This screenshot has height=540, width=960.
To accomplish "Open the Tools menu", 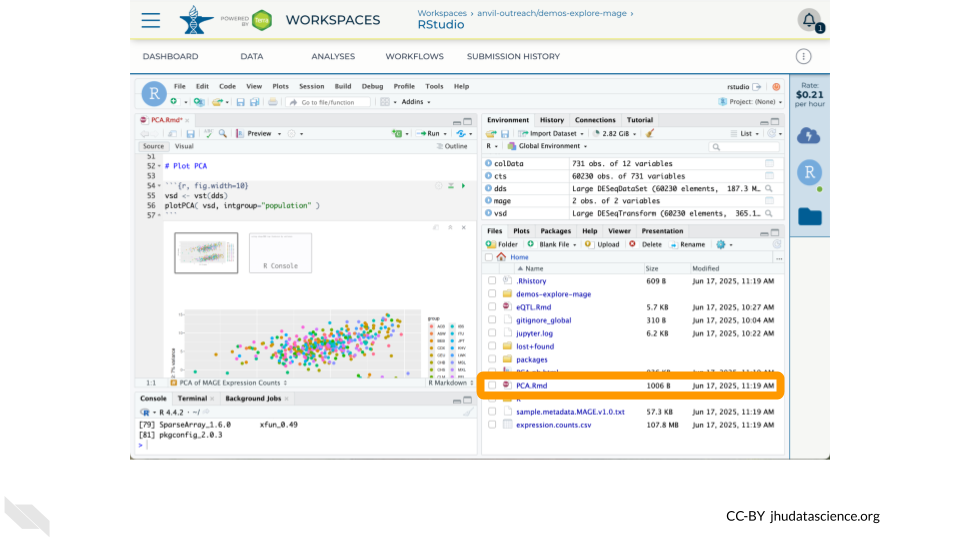I will tap(434, 86).
